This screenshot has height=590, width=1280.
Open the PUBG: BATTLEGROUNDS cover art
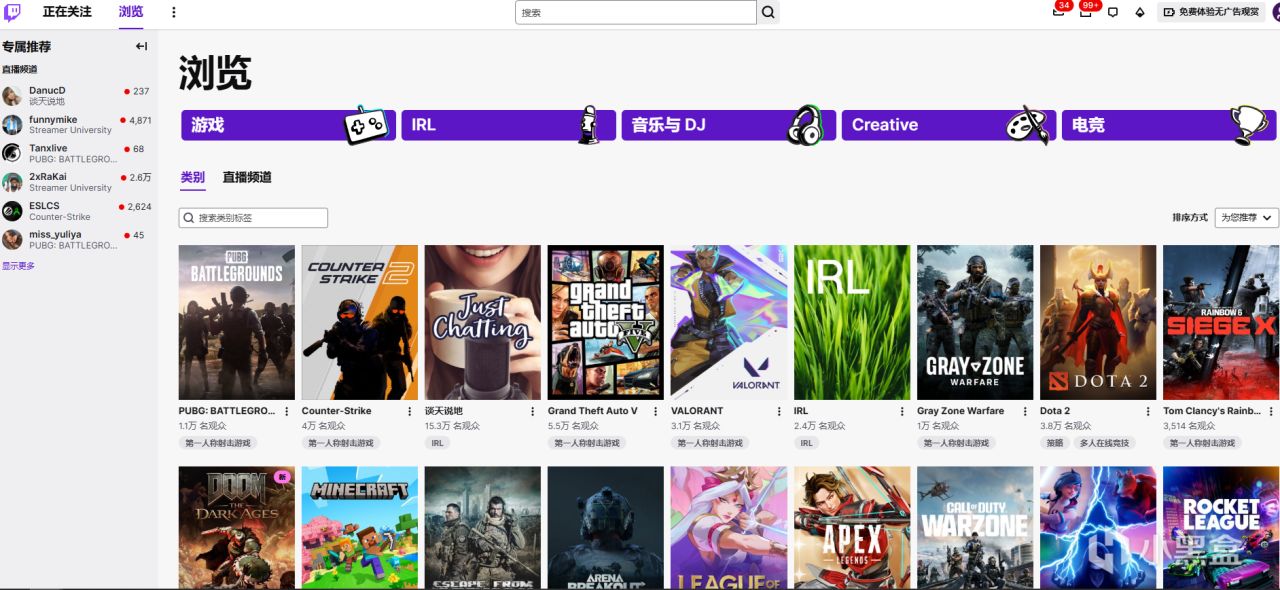pos(237,322)
